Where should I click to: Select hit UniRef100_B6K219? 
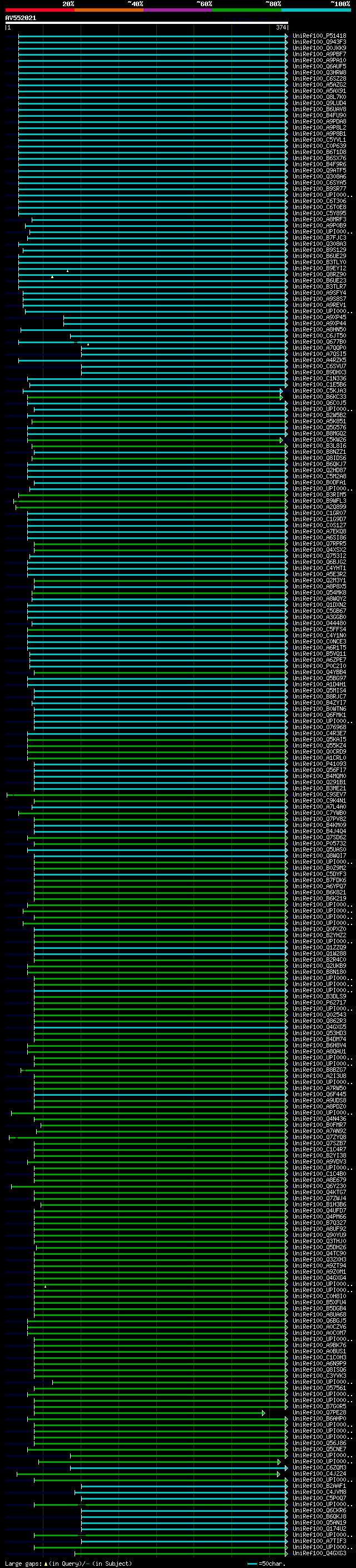click(x=319, y=898)
